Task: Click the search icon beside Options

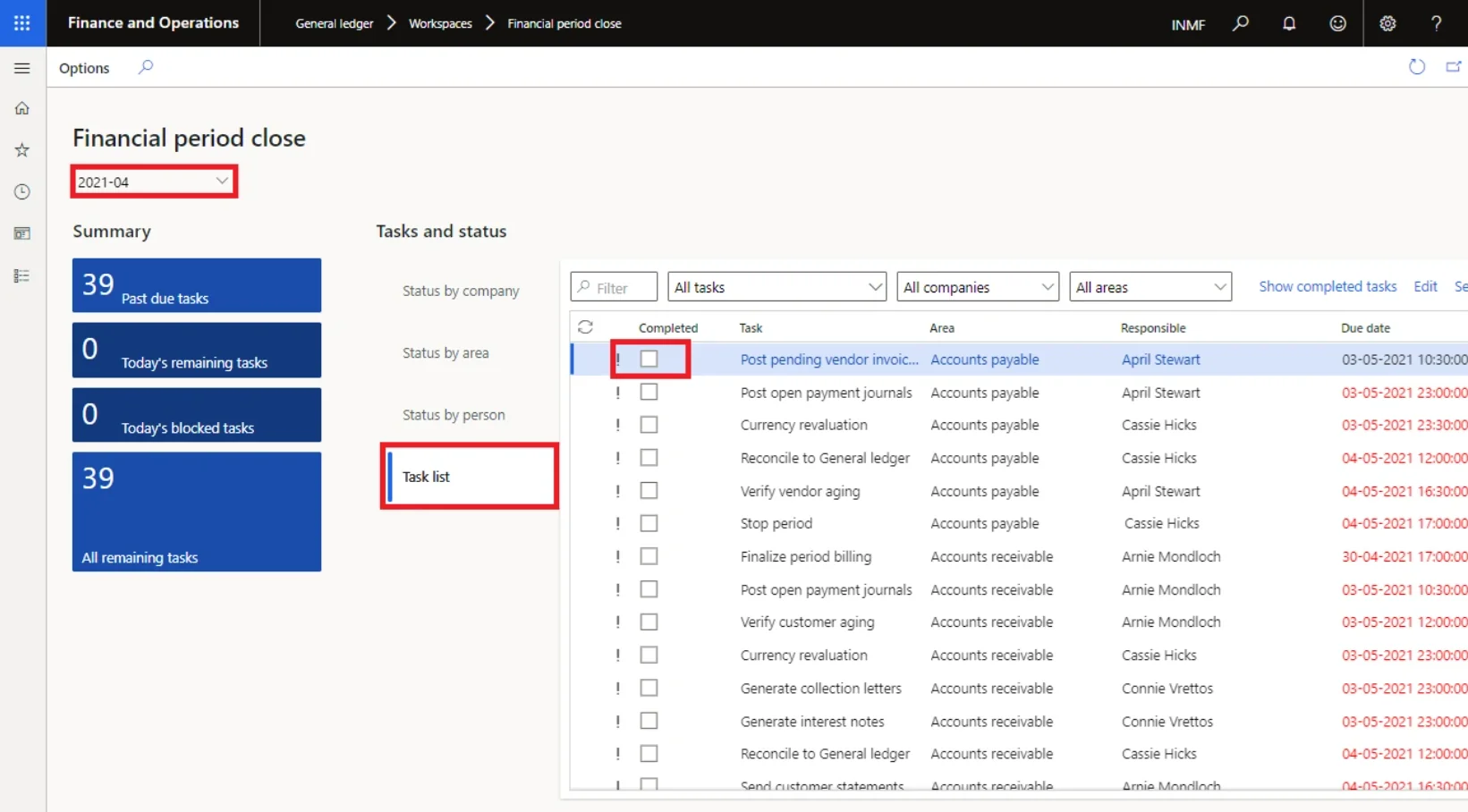Action: [146, 67]
